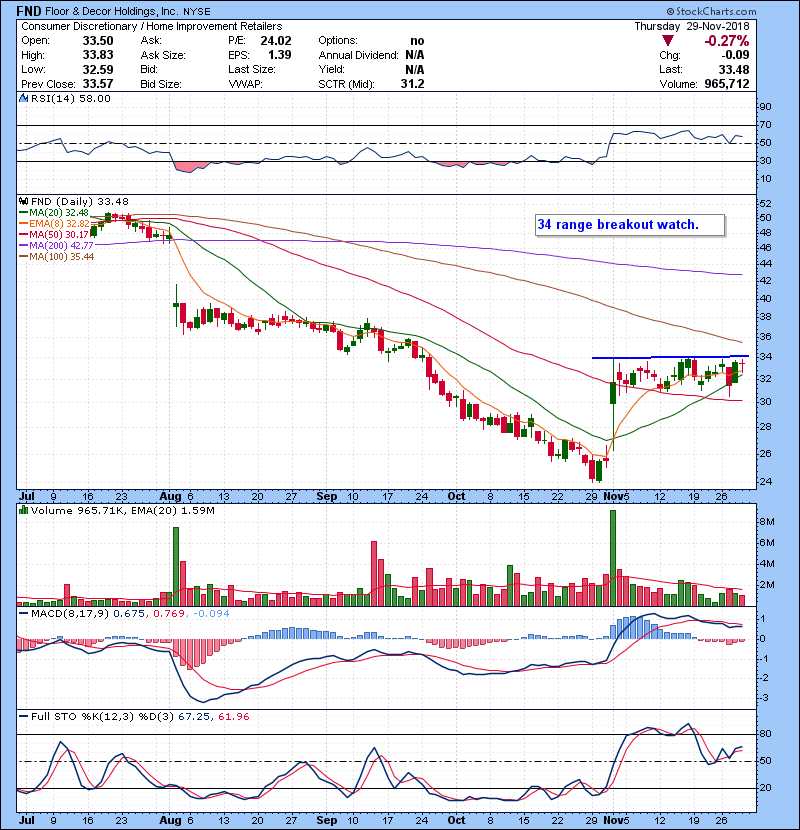Click the blue 34 resistance line

pyautogui.click(x=670, y=357)
